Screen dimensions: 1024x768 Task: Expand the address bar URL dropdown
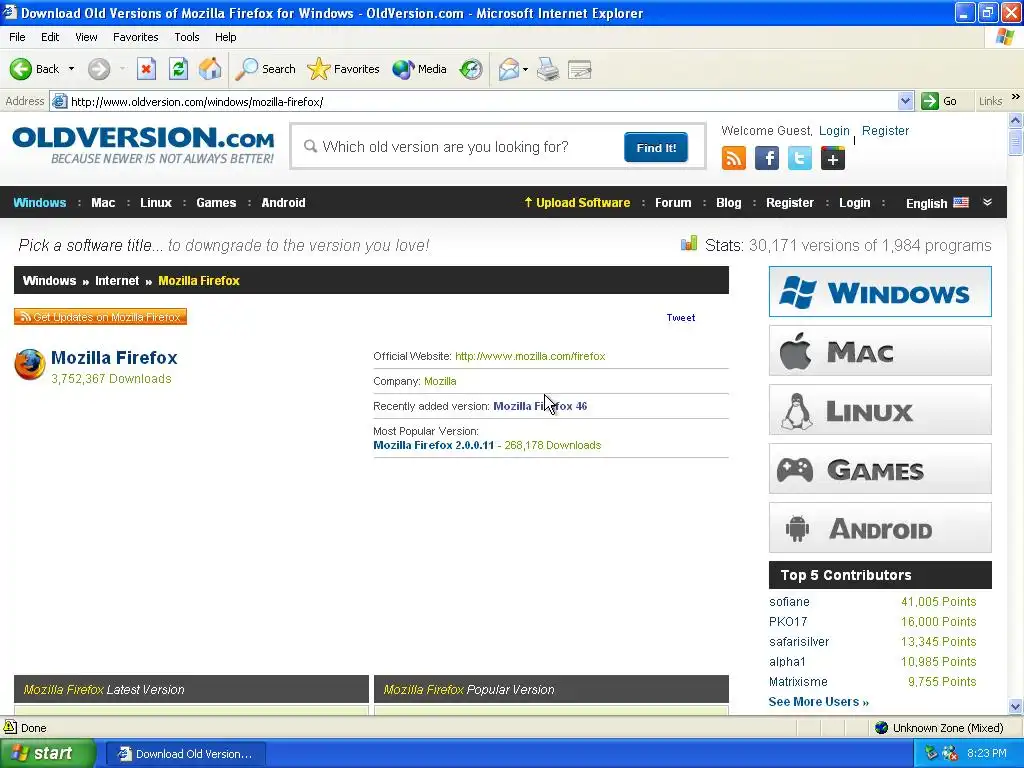tap(905, 101)
